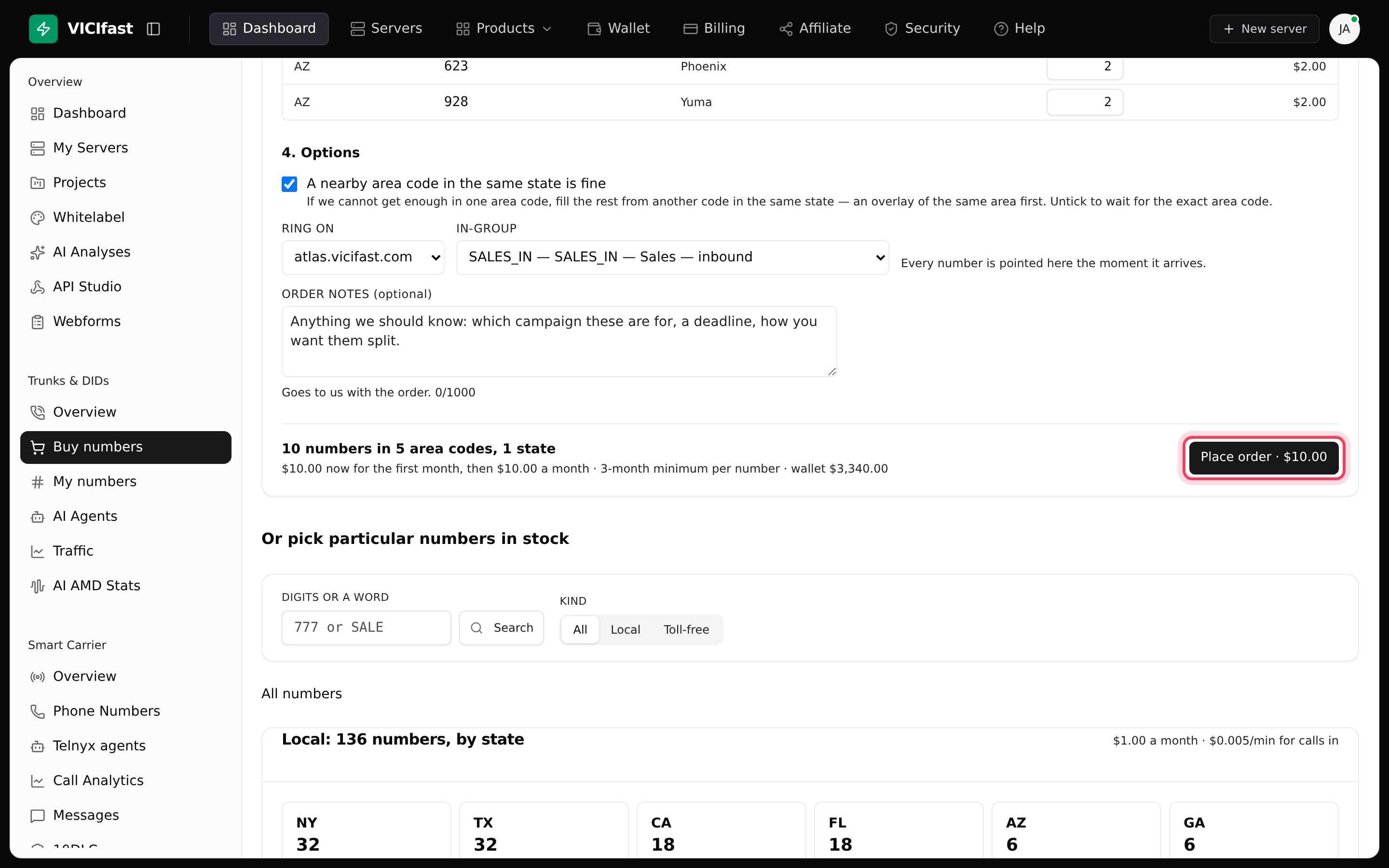Open Whitelabel in the sidebar
The image size is (1389, 868).
point(126,217)
